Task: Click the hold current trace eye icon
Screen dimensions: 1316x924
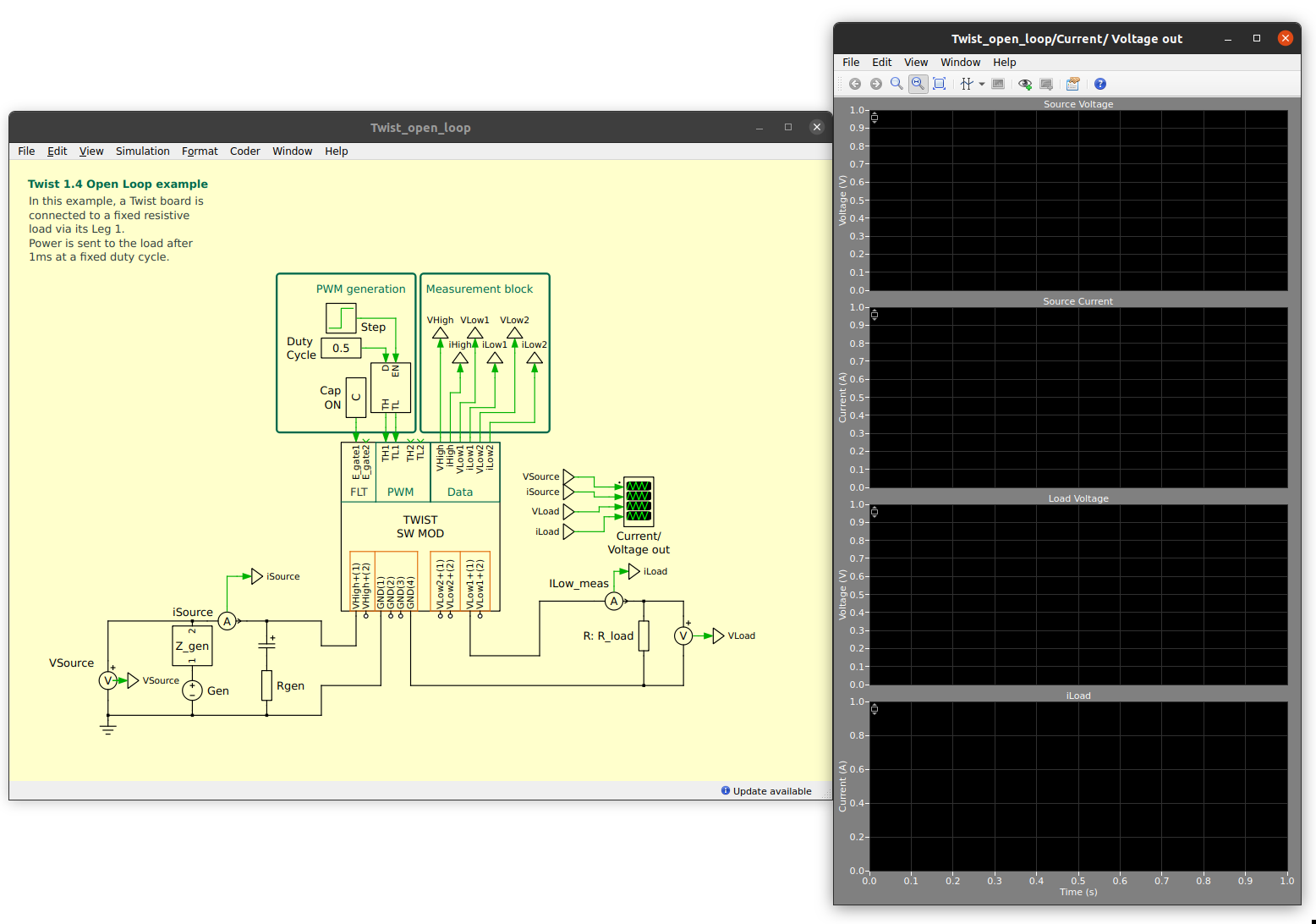Action: point(1025,84)
